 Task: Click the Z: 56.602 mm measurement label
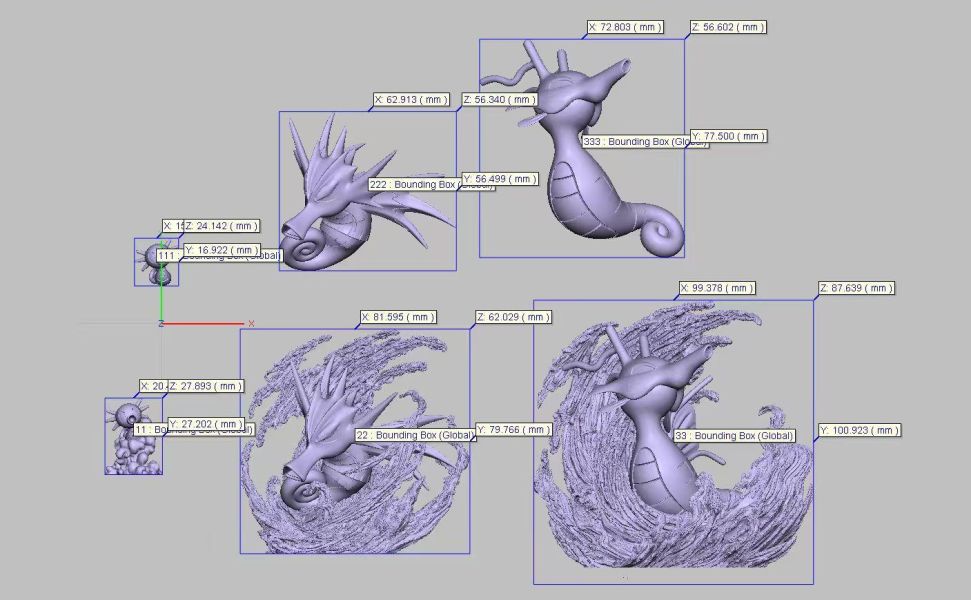click(728, 26)
